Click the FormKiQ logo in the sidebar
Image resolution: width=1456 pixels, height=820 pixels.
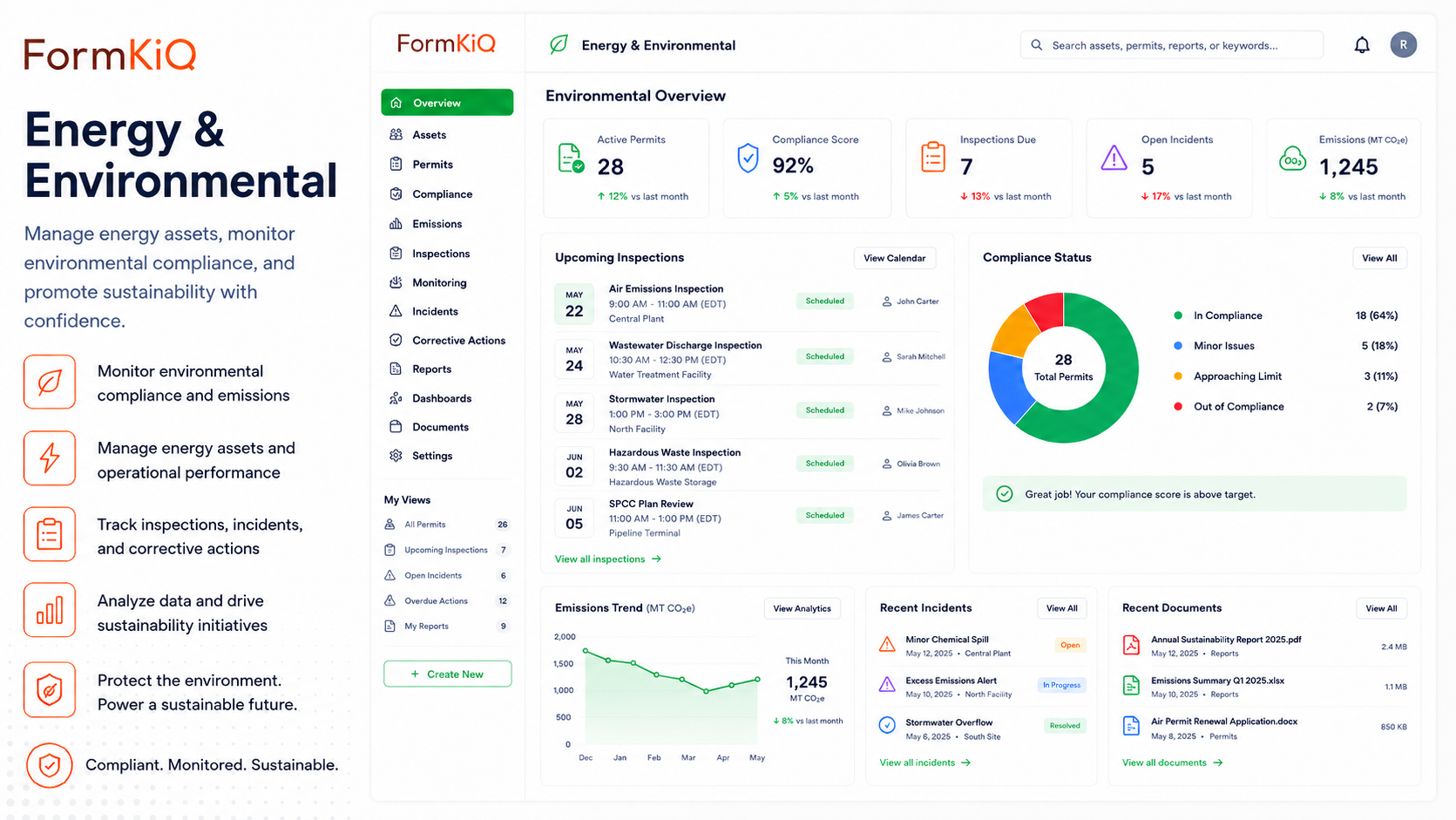pos(446,44)
